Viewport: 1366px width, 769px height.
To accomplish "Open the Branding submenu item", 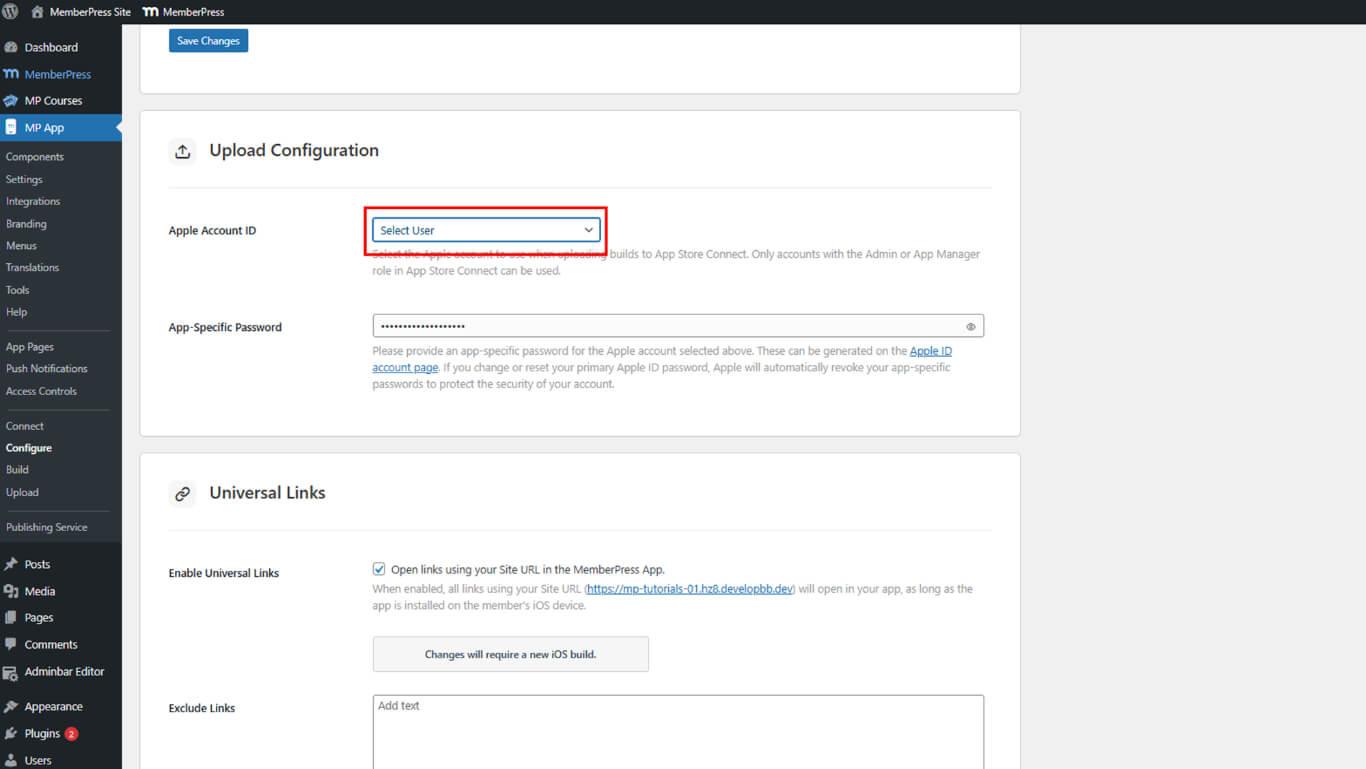I will coord(26,224).
